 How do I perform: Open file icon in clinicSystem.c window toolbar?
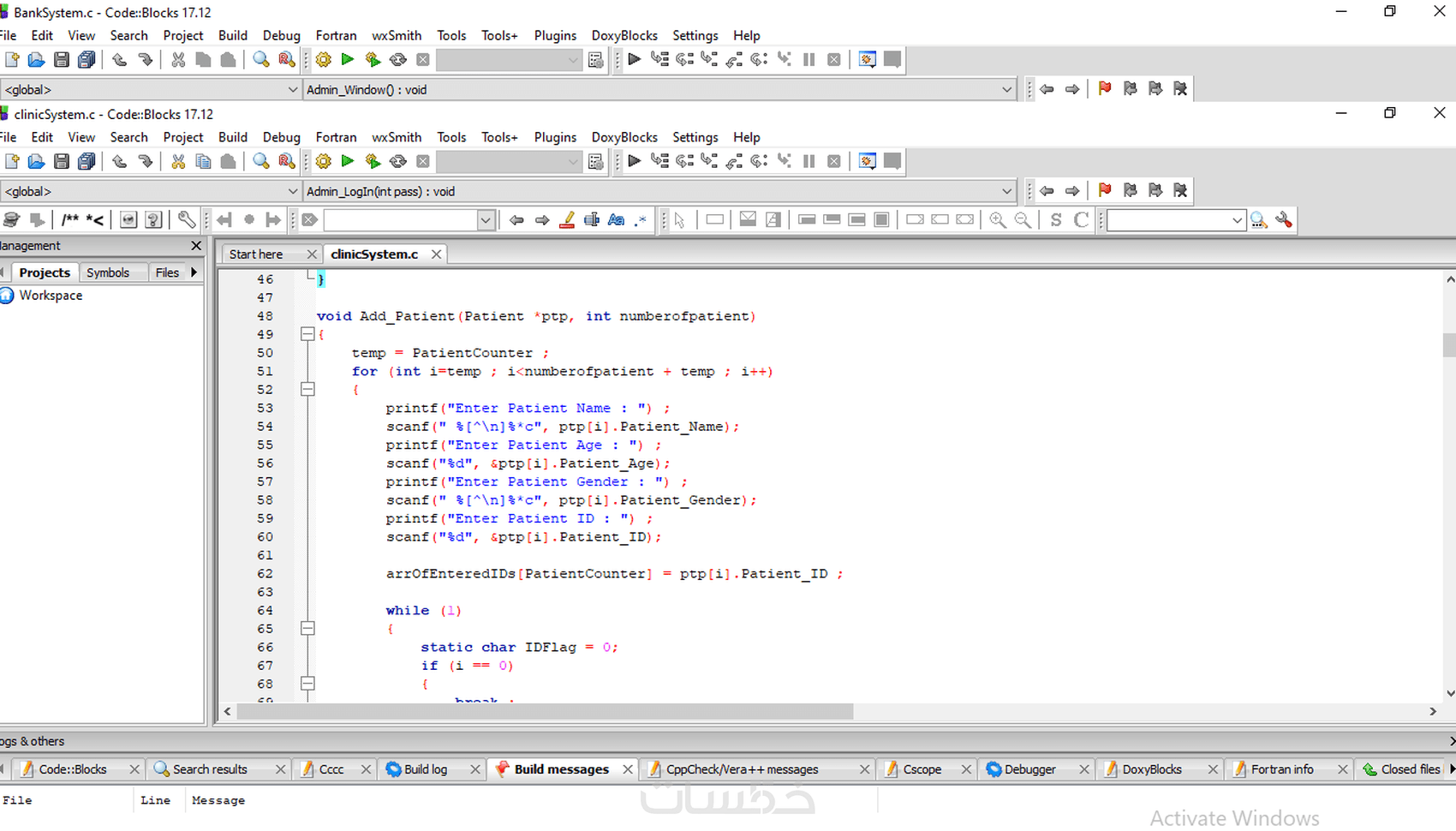[36, 161]
